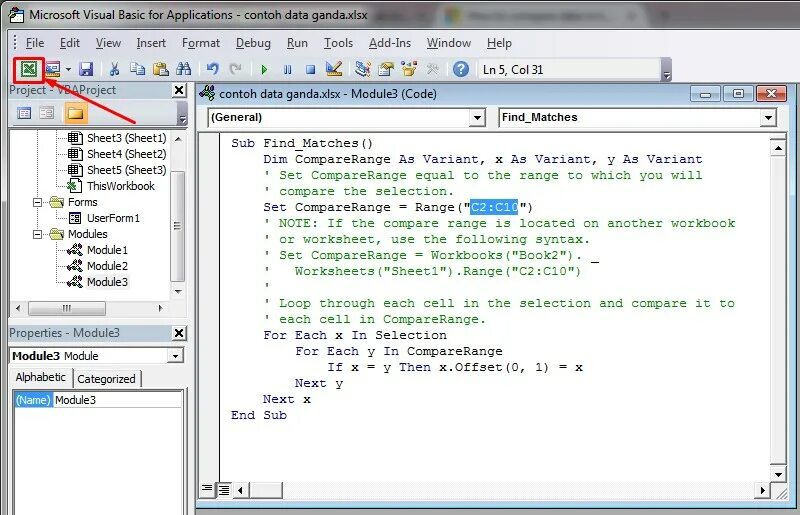This screenshot has width=800, height=515.
Task: Open the Find_Matches procedure dropdown
Action: coord(768,117)
